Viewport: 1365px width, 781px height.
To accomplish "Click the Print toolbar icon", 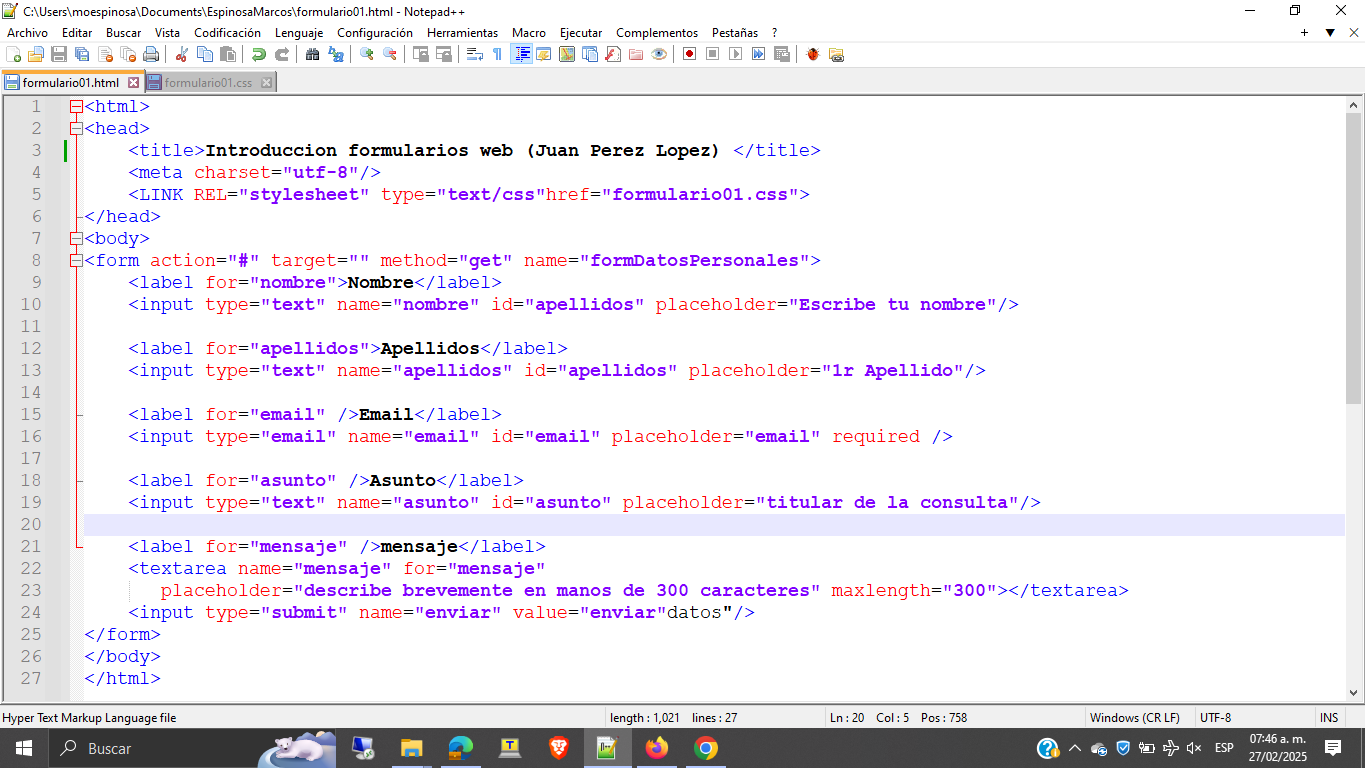I will 151,55.
